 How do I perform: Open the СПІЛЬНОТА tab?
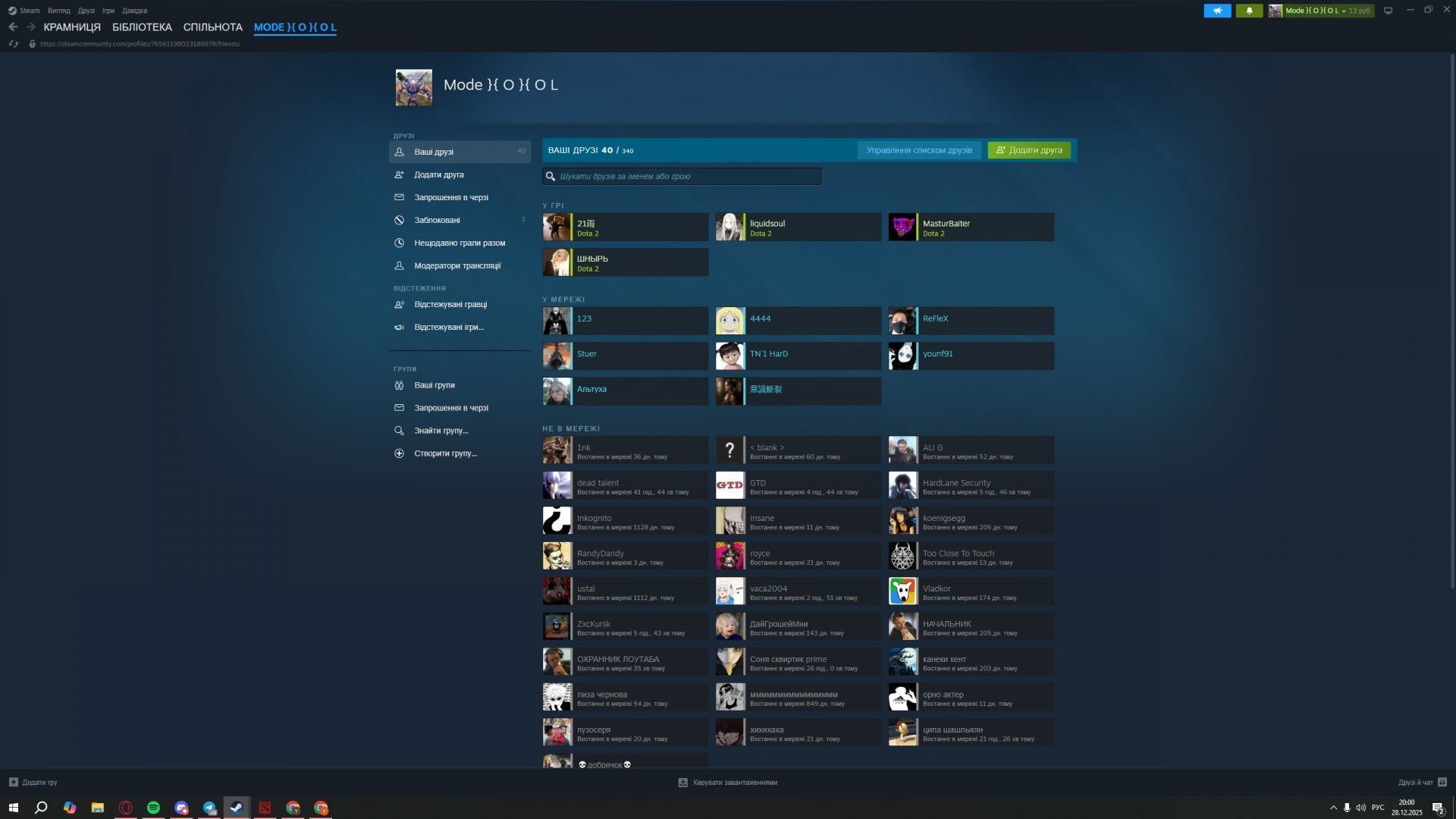click(212, 27)
